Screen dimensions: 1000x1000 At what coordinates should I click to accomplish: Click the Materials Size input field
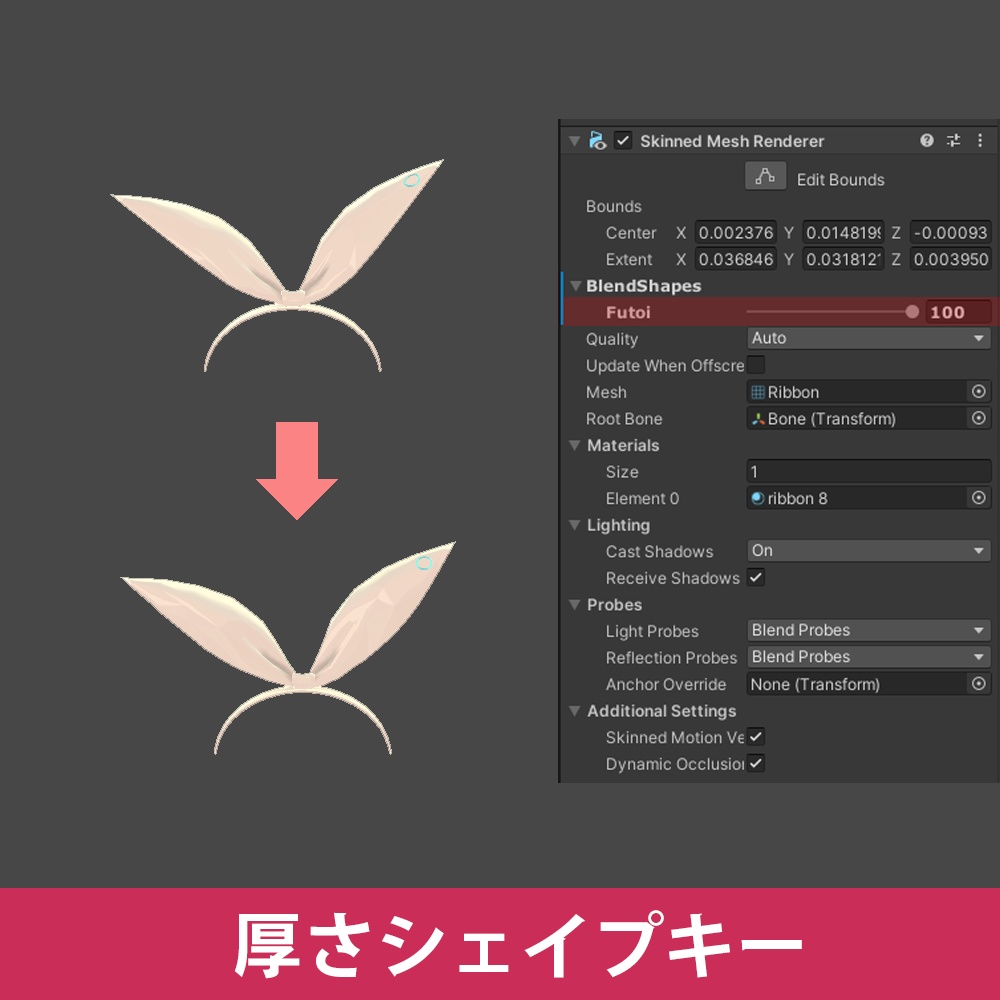click(x=867, y=471)
